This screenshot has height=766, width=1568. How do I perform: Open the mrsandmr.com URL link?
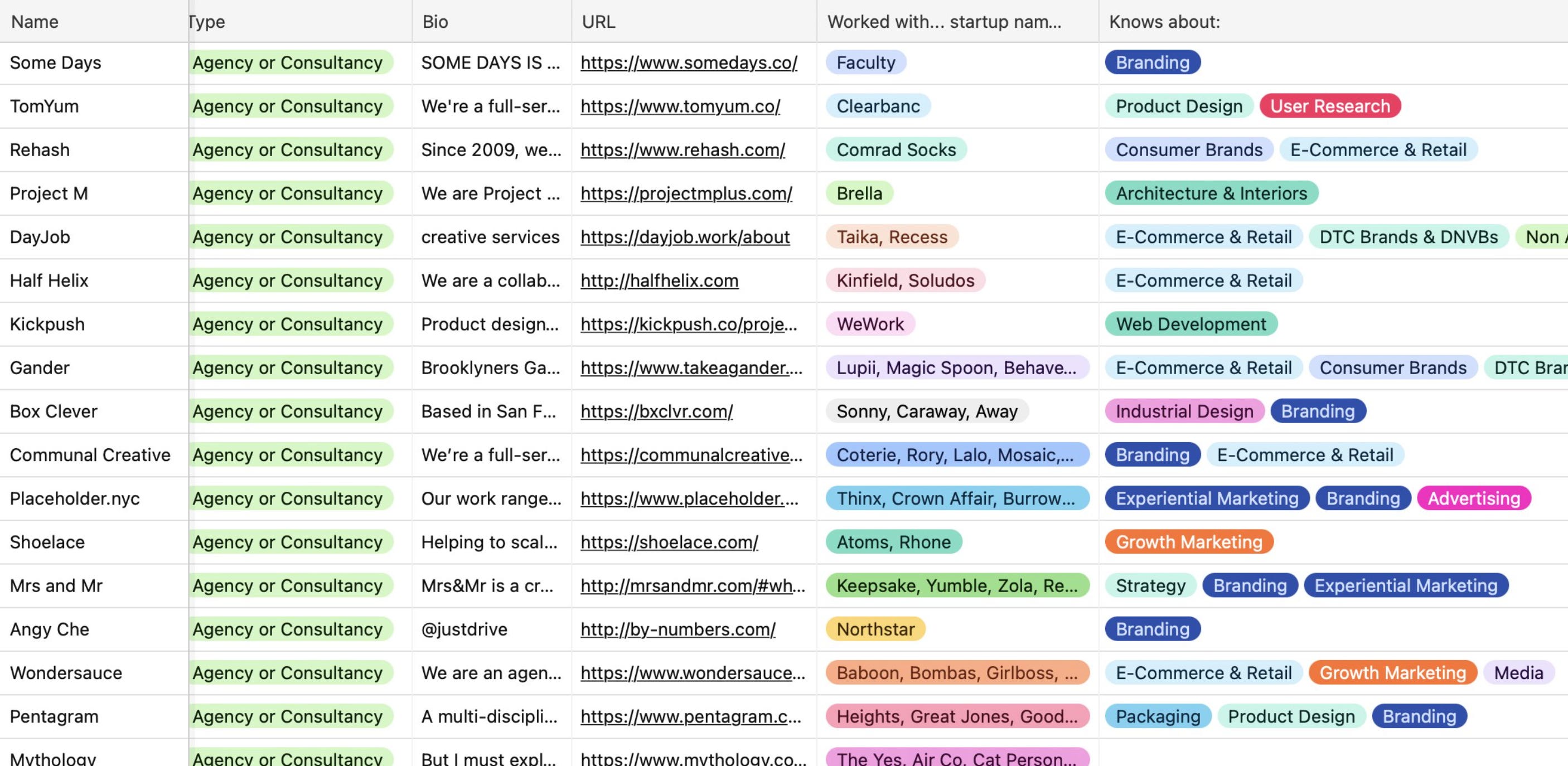[x=693, y=586]
